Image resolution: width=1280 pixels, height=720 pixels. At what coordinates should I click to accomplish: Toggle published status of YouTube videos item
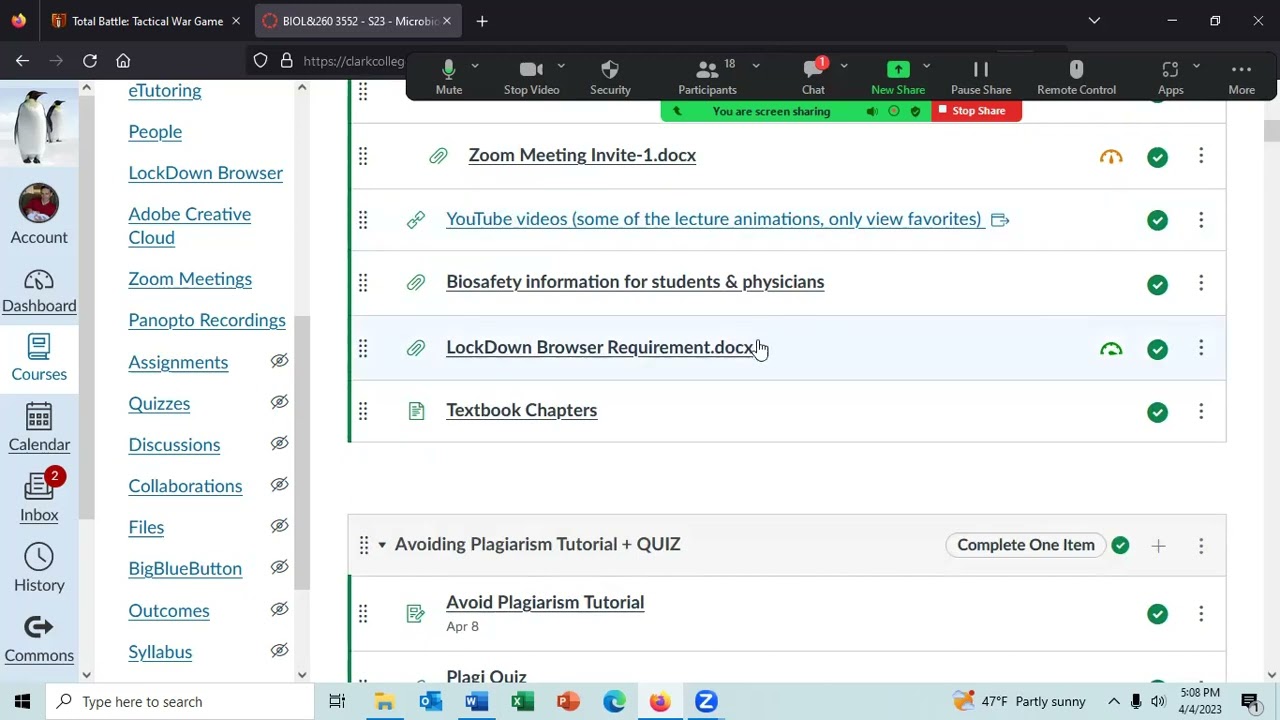tap(1157, 220)
